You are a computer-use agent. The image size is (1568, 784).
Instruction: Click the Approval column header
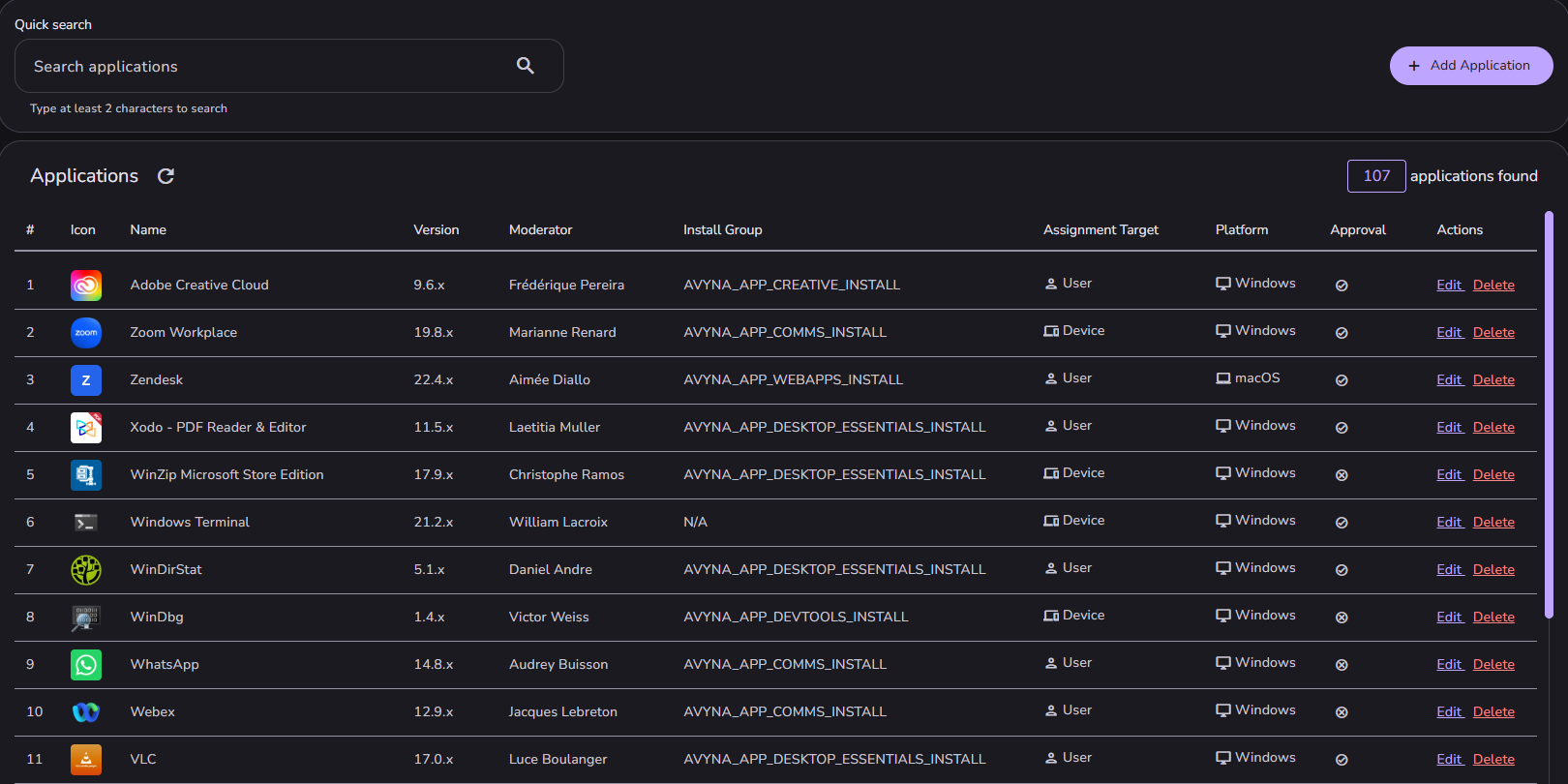click(1358, 230)
